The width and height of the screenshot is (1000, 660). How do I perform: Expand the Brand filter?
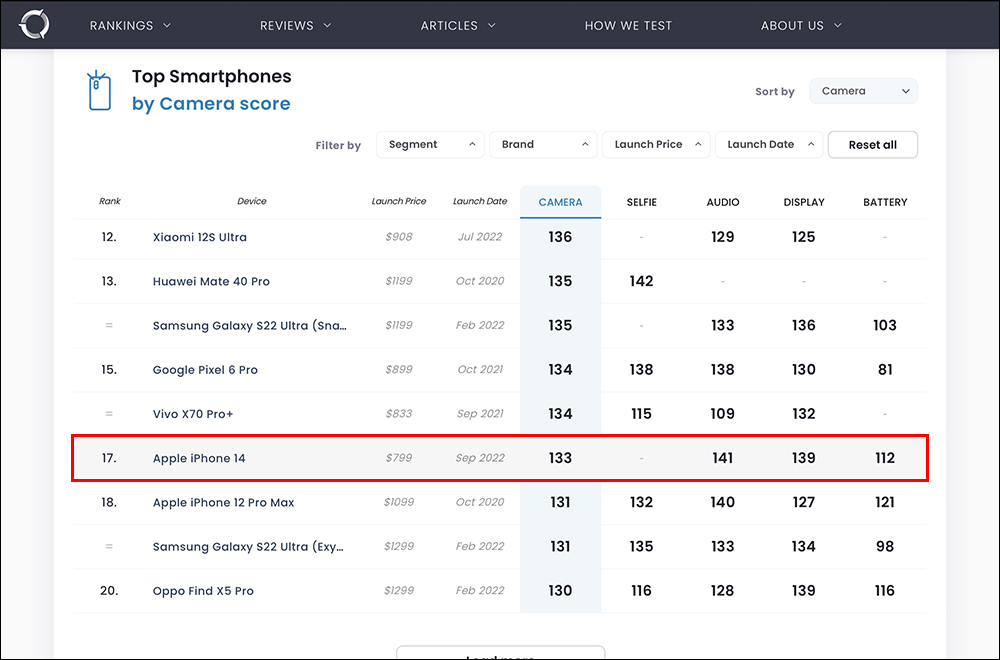click(x=543, y=145)
